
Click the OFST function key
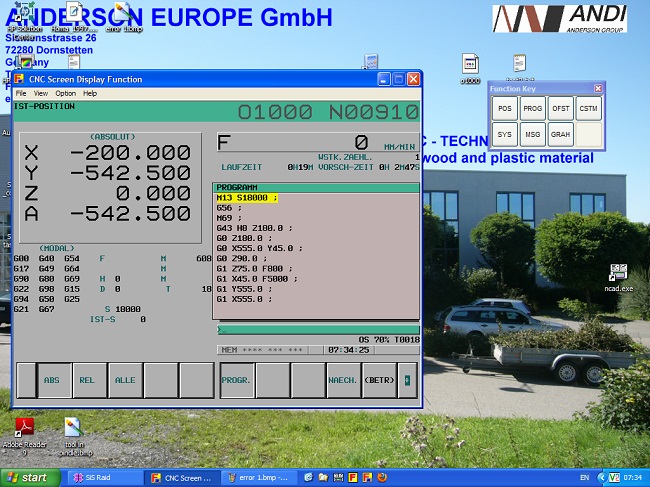(x=560, y=108)
